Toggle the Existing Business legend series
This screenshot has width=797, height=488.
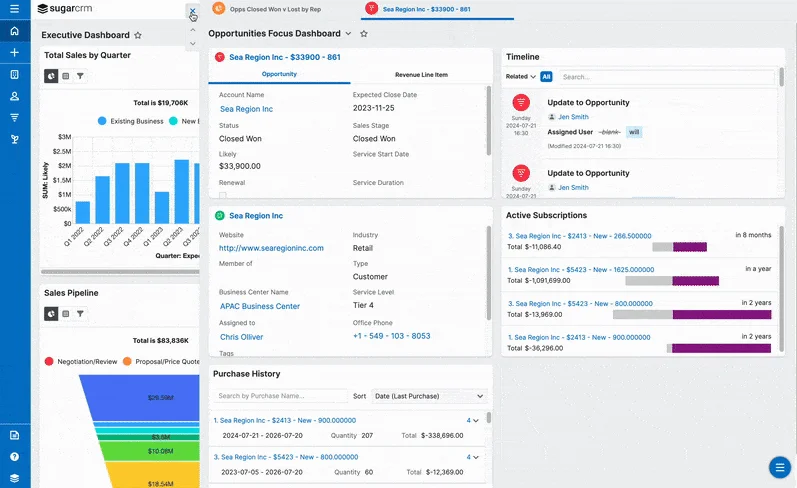click(x=130, y=121)
